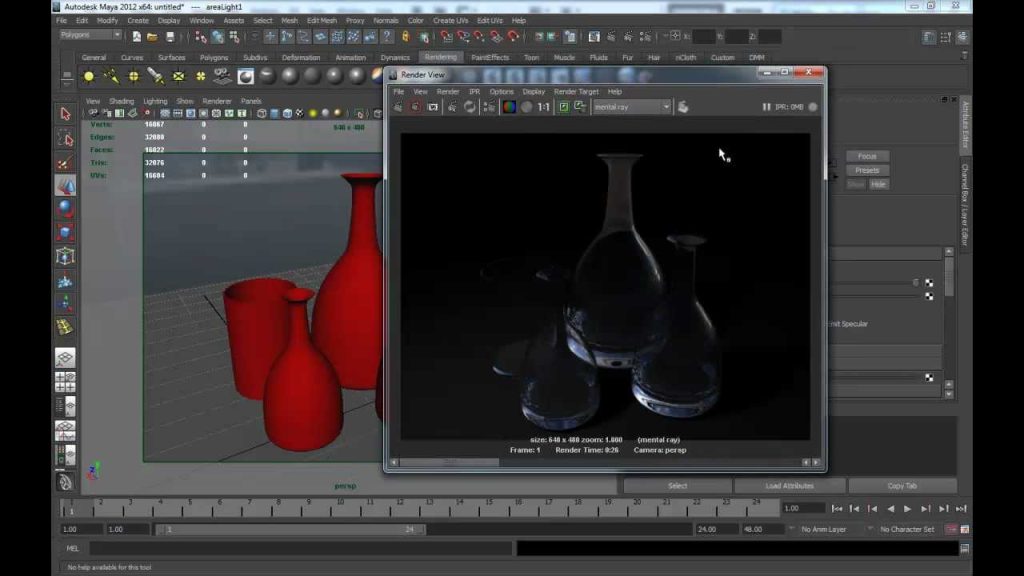This screenshot has width=1024, height=576.
Task: Play the animation forward
Action: pos(908,509)
